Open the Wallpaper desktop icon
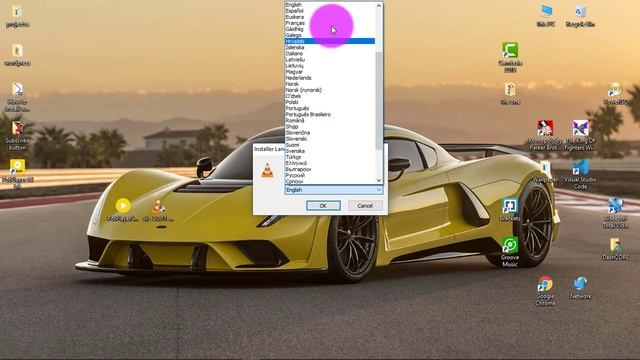 [545, 171]
